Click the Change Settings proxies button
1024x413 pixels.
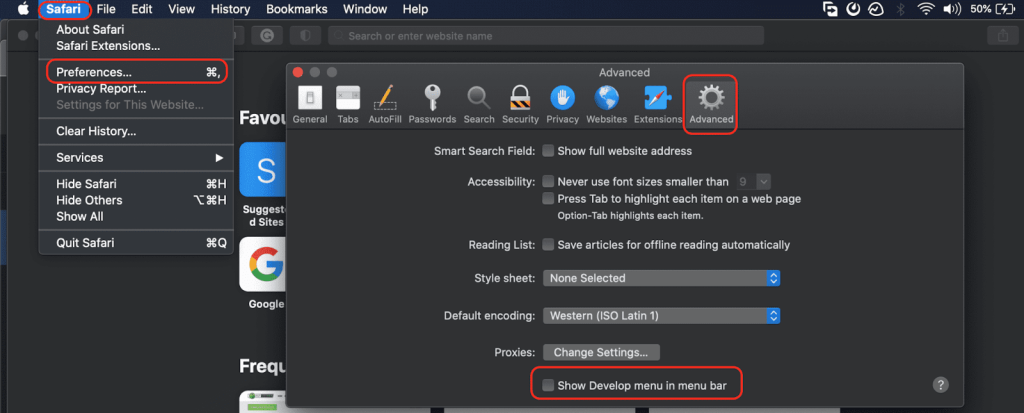point(601,352)
